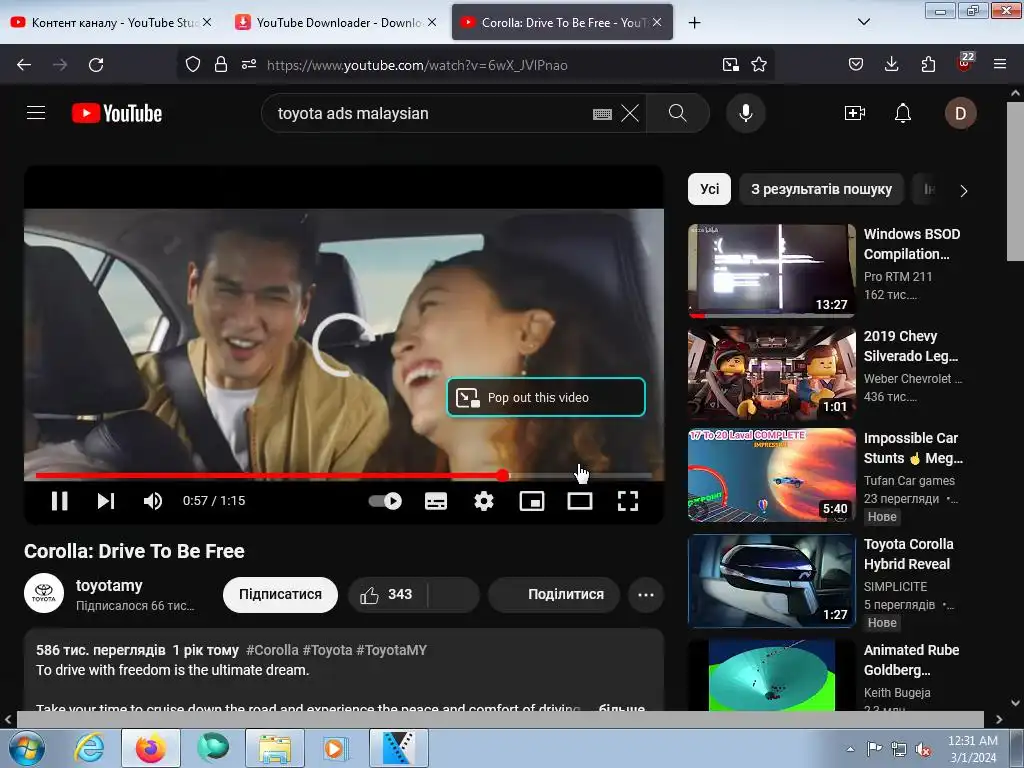1024x768 pixels.
Task: Switch to YouTube Downloader tab
Action: (x=336, y=22)
